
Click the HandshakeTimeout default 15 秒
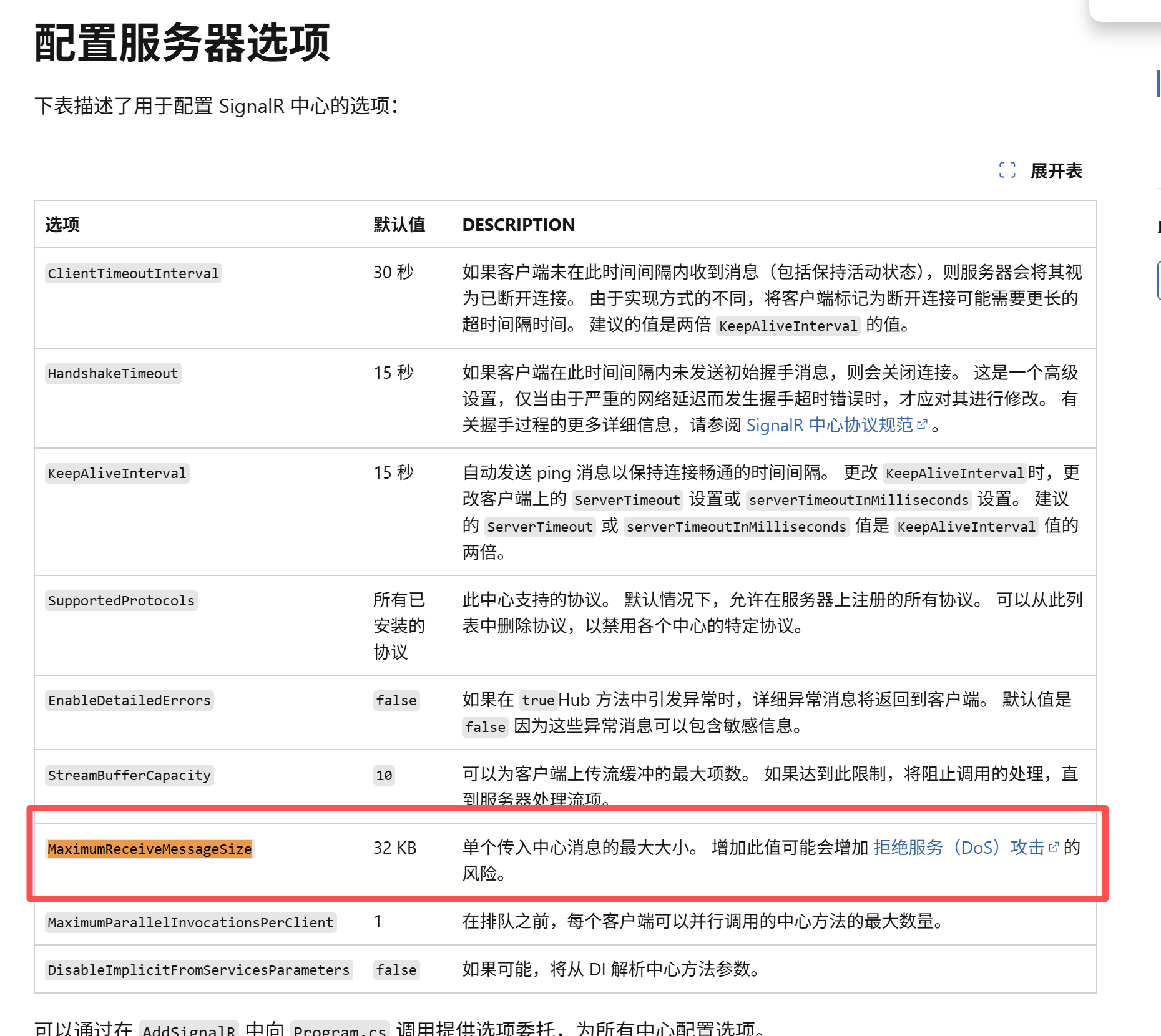pyautogui.click(x=394, y=373)
